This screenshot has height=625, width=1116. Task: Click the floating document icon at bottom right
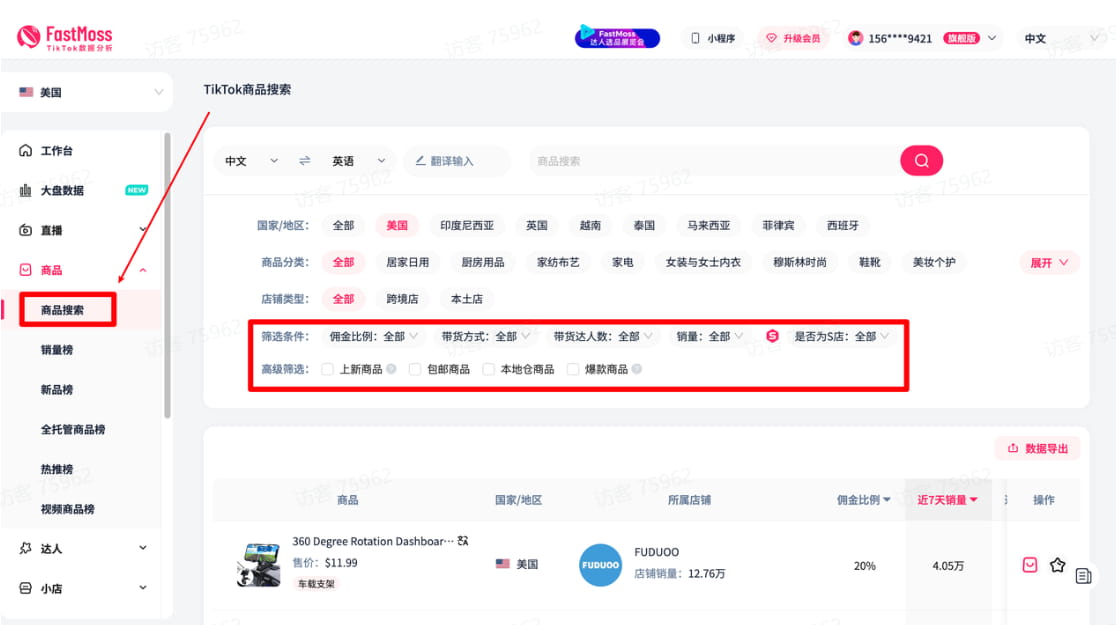coord(1083,576)
